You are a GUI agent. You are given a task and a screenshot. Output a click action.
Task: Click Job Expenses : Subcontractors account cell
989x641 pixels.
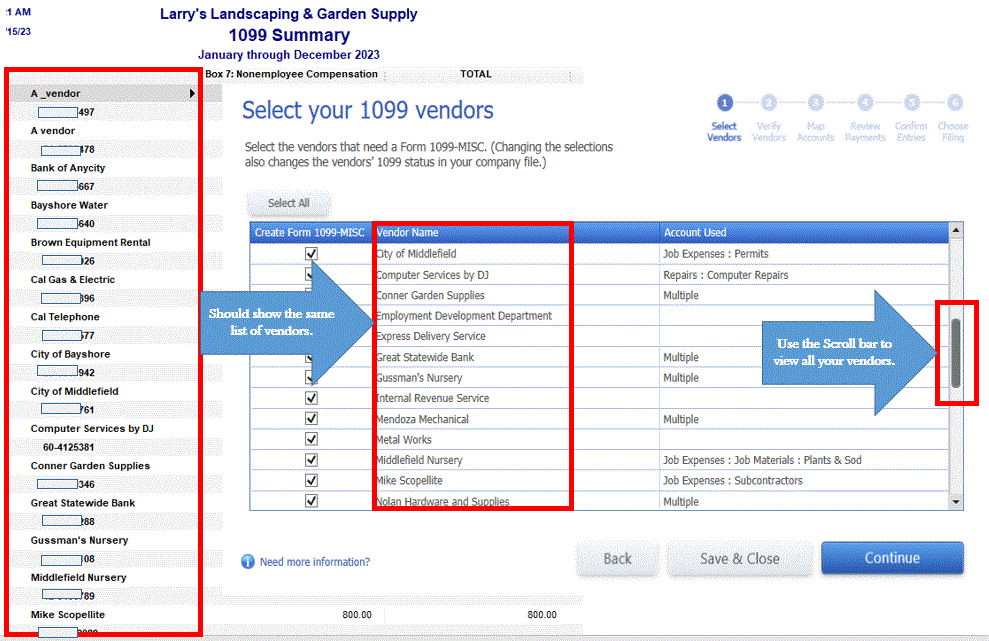point(732,481)
